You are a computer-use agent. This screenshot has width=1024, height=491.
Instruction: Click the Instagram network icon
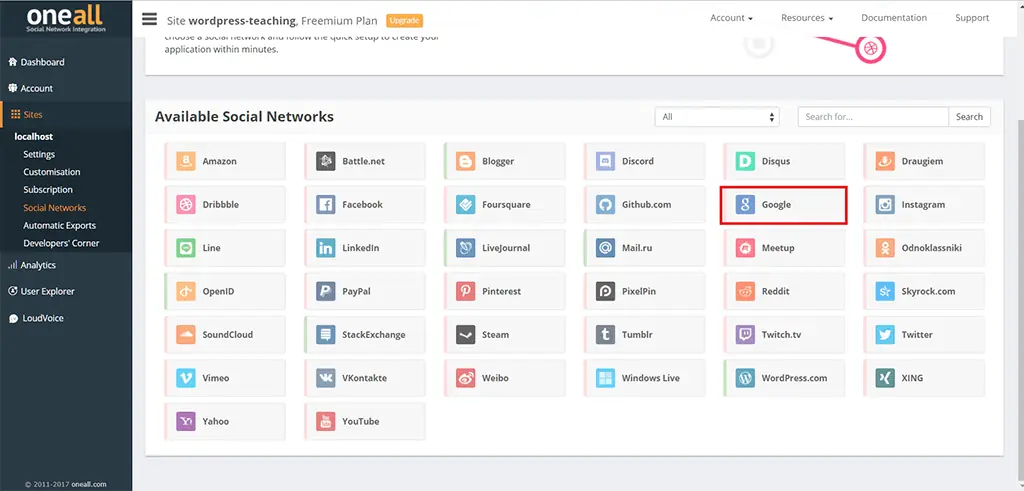(885, 204)
